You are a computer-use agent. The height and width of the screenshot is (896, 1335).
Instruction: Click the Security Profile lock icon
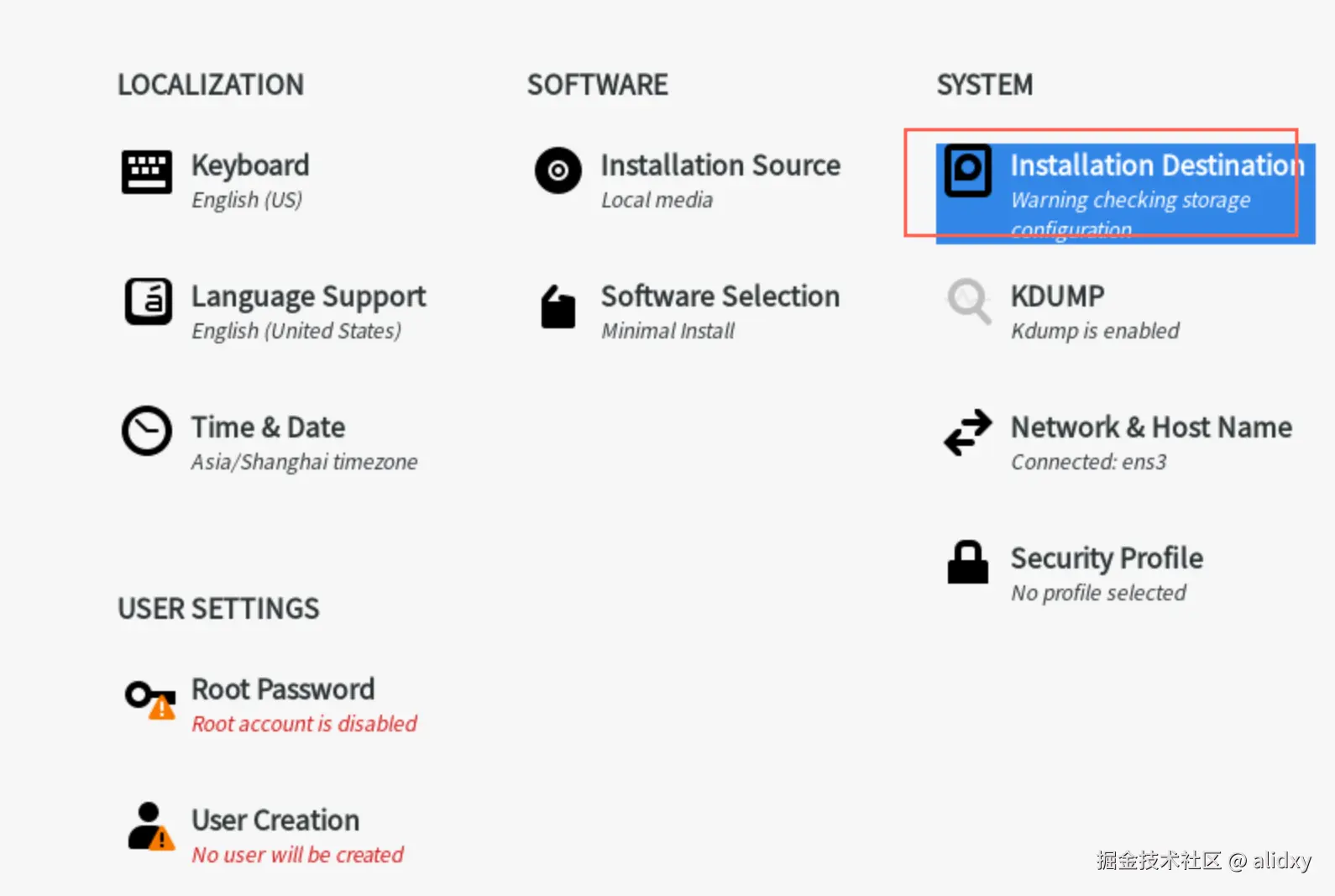click(967, 563)
